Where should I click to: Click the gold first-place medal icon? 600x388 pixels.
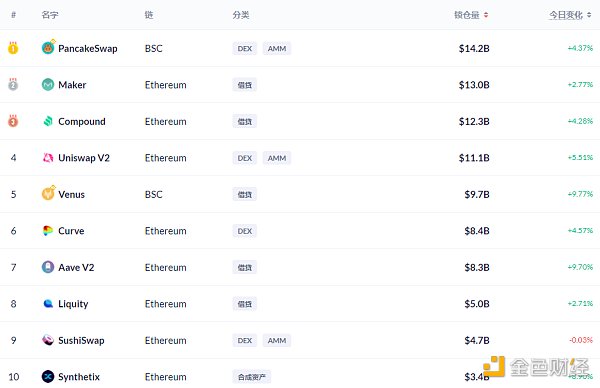coord(13,48)
